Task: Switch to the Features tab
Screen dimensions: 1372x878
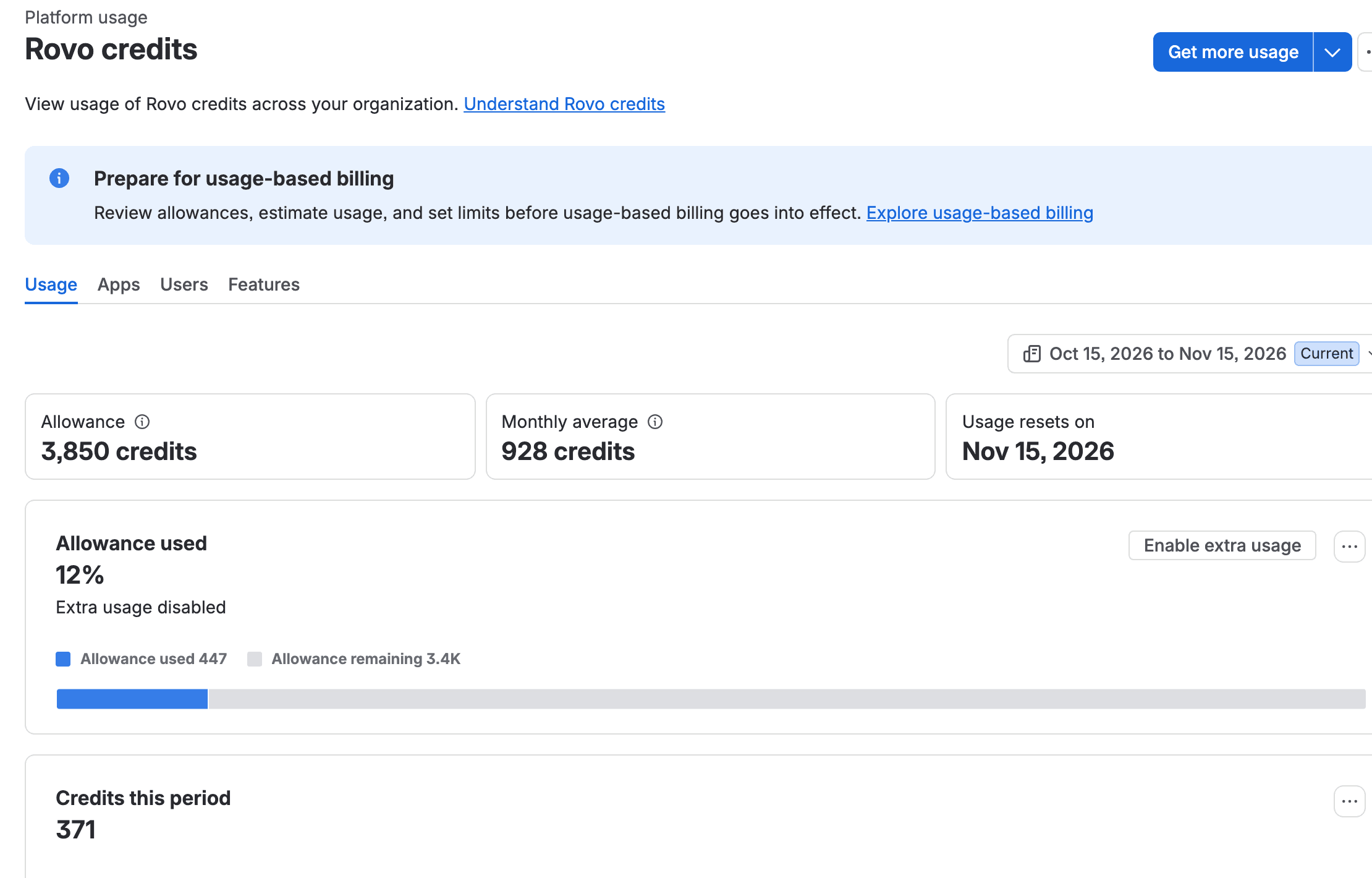Action: (x=264, y=284)
